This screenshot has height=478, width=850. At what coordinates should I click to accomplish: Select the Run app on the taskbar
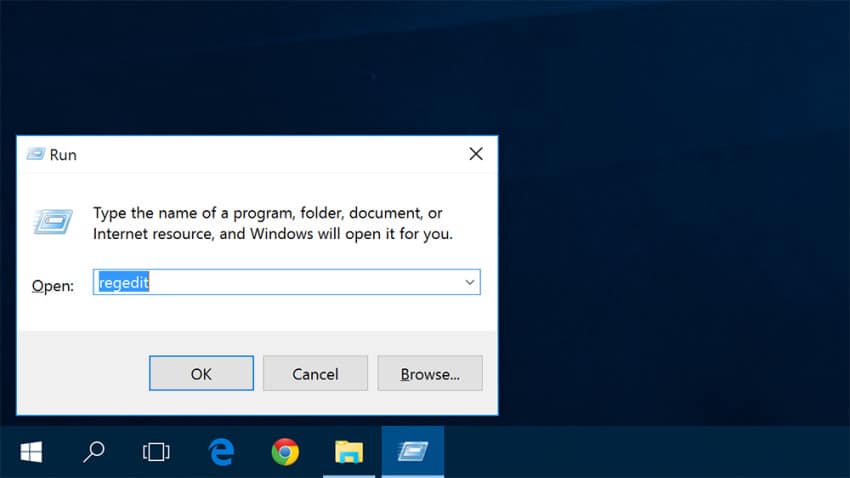(x=413, y=452)
